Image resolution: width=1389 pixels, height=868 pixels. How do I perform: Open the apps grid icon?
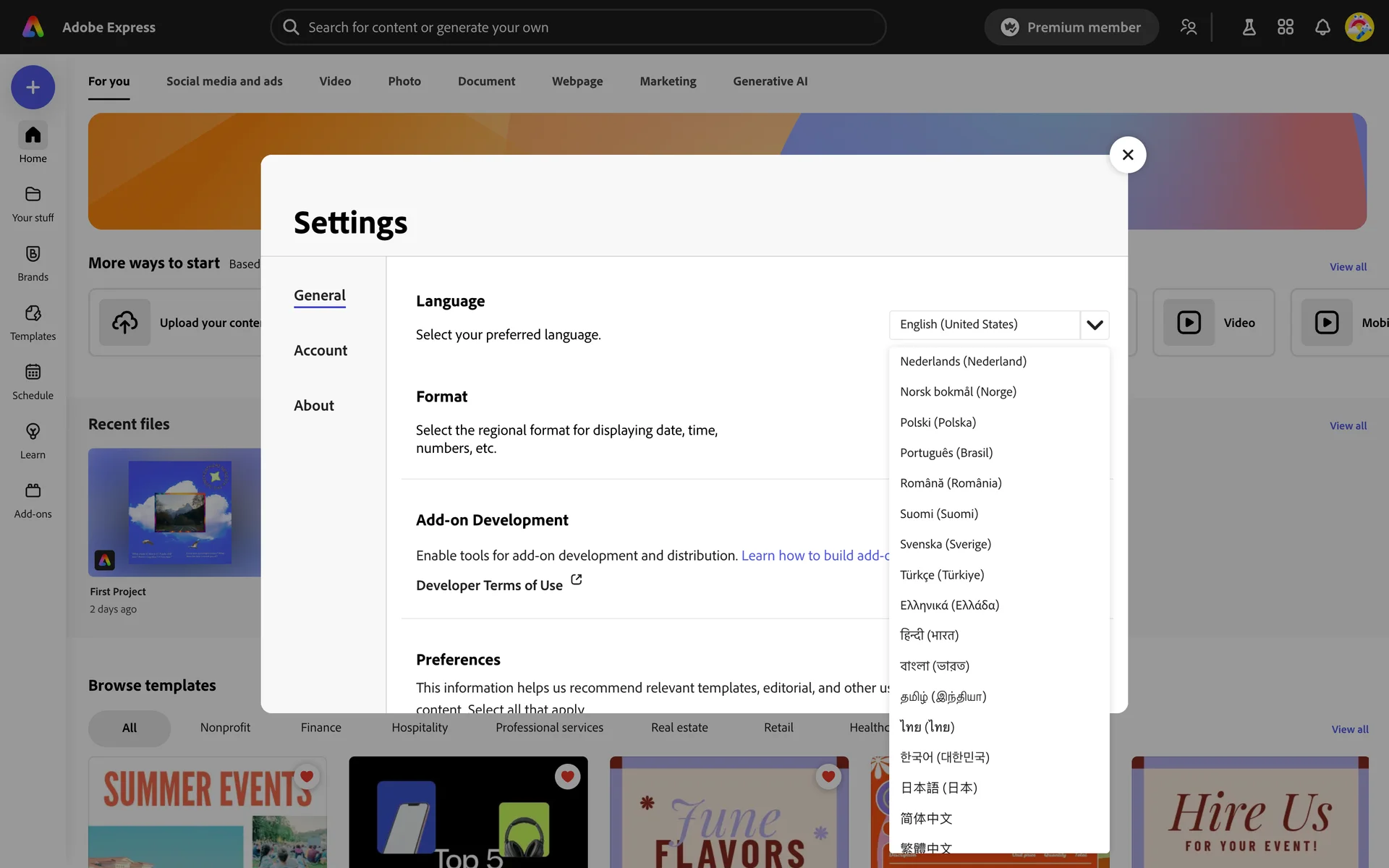coord(1286,27)
